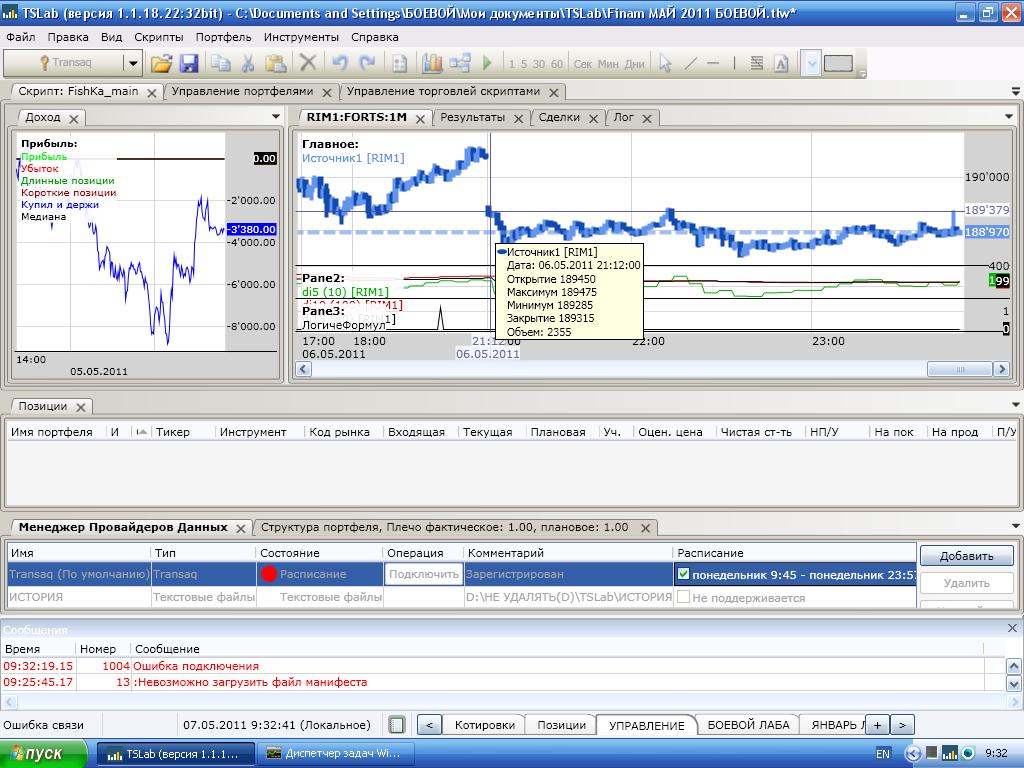Click the cut scissors icon
Image resolution: width=1024 pixels, height=768 pixels.
[247, 63]
